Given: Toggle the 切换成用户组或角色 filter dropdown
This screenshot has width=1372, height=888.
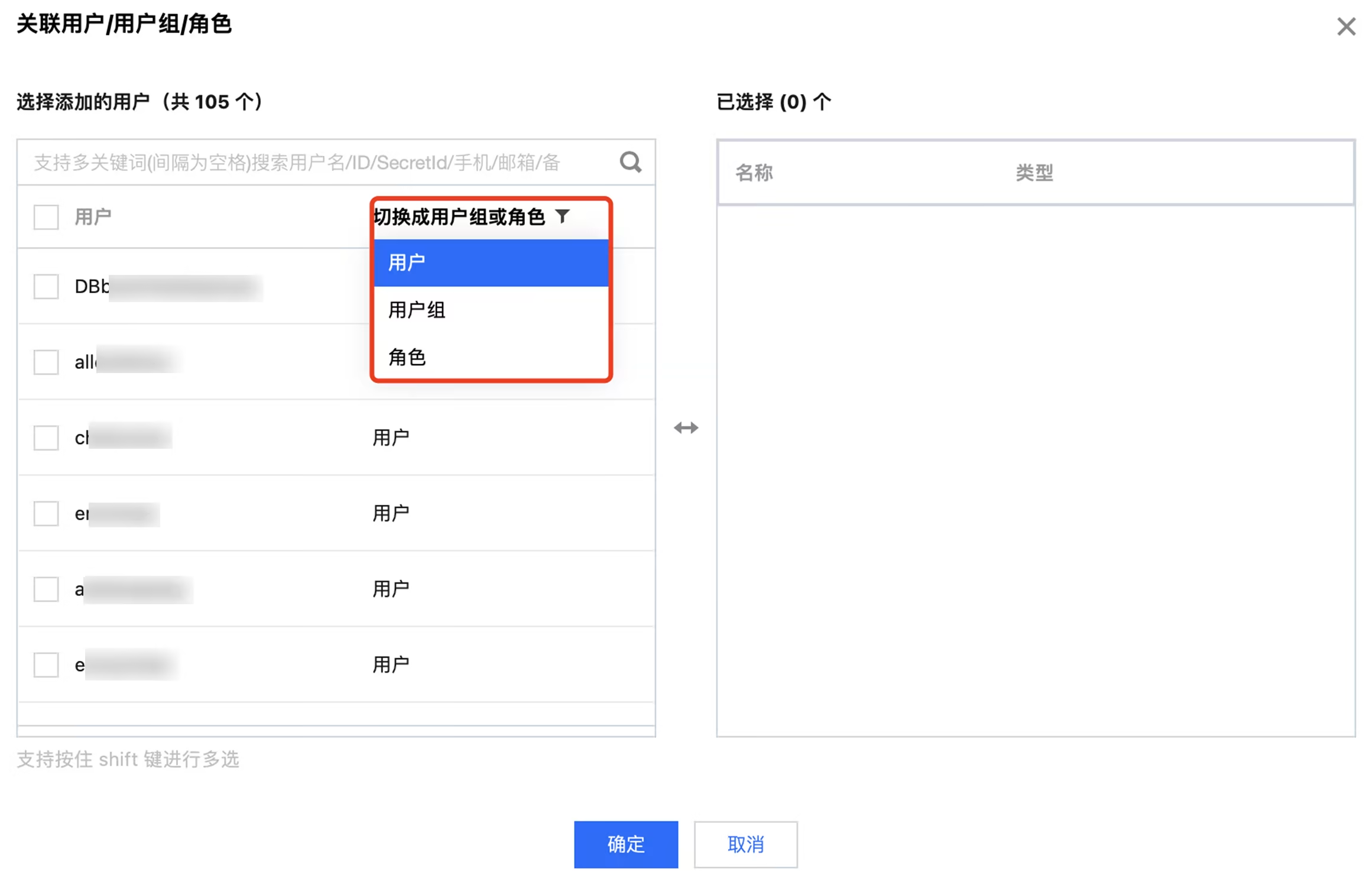Looking at the screenshot, I should 459,217.
